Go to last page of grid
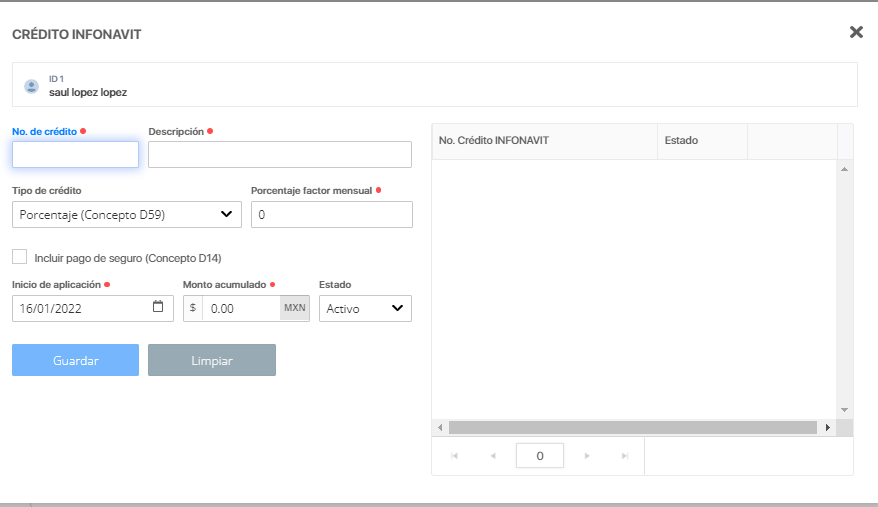878x507 pixels. [x=624, y=456]
